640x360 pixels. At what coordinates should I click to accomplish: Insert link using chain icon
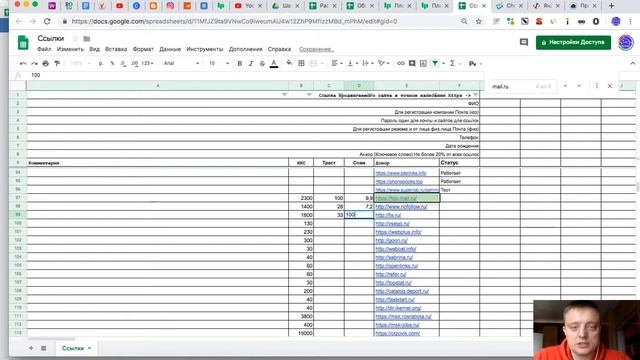[401, 63]
